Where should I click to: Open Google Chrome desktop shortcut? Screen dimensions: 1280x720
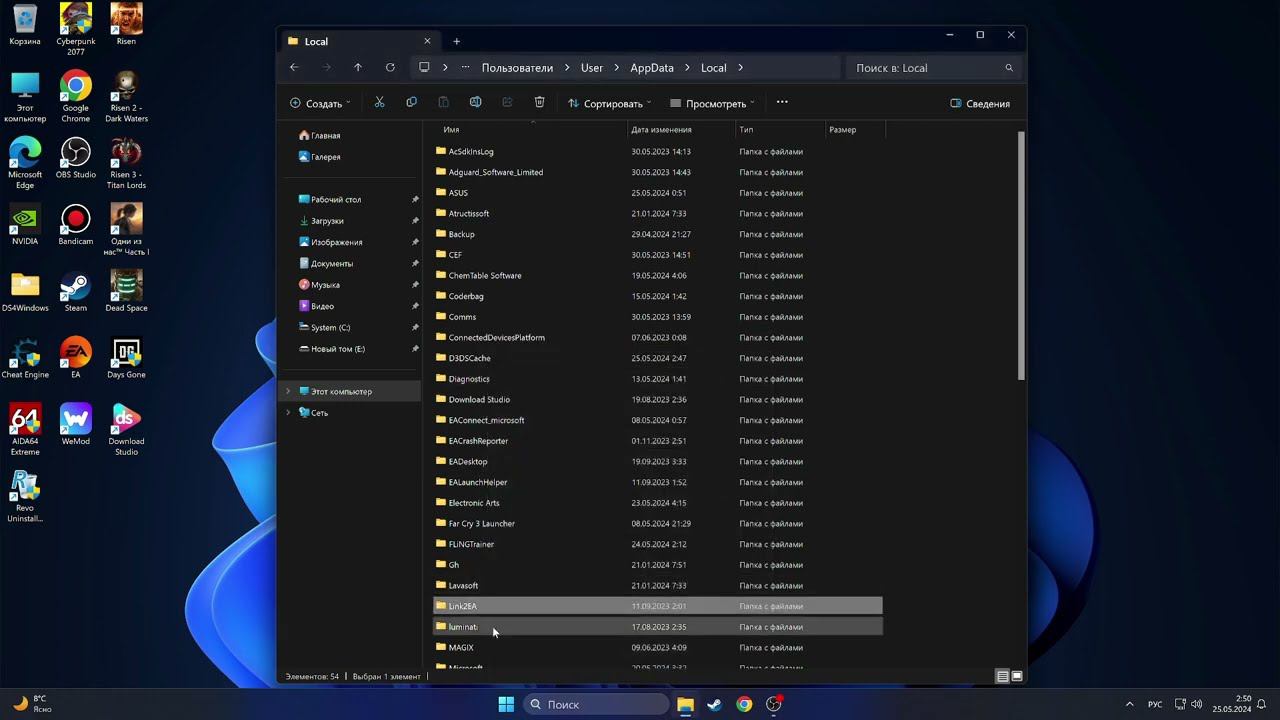76,97
